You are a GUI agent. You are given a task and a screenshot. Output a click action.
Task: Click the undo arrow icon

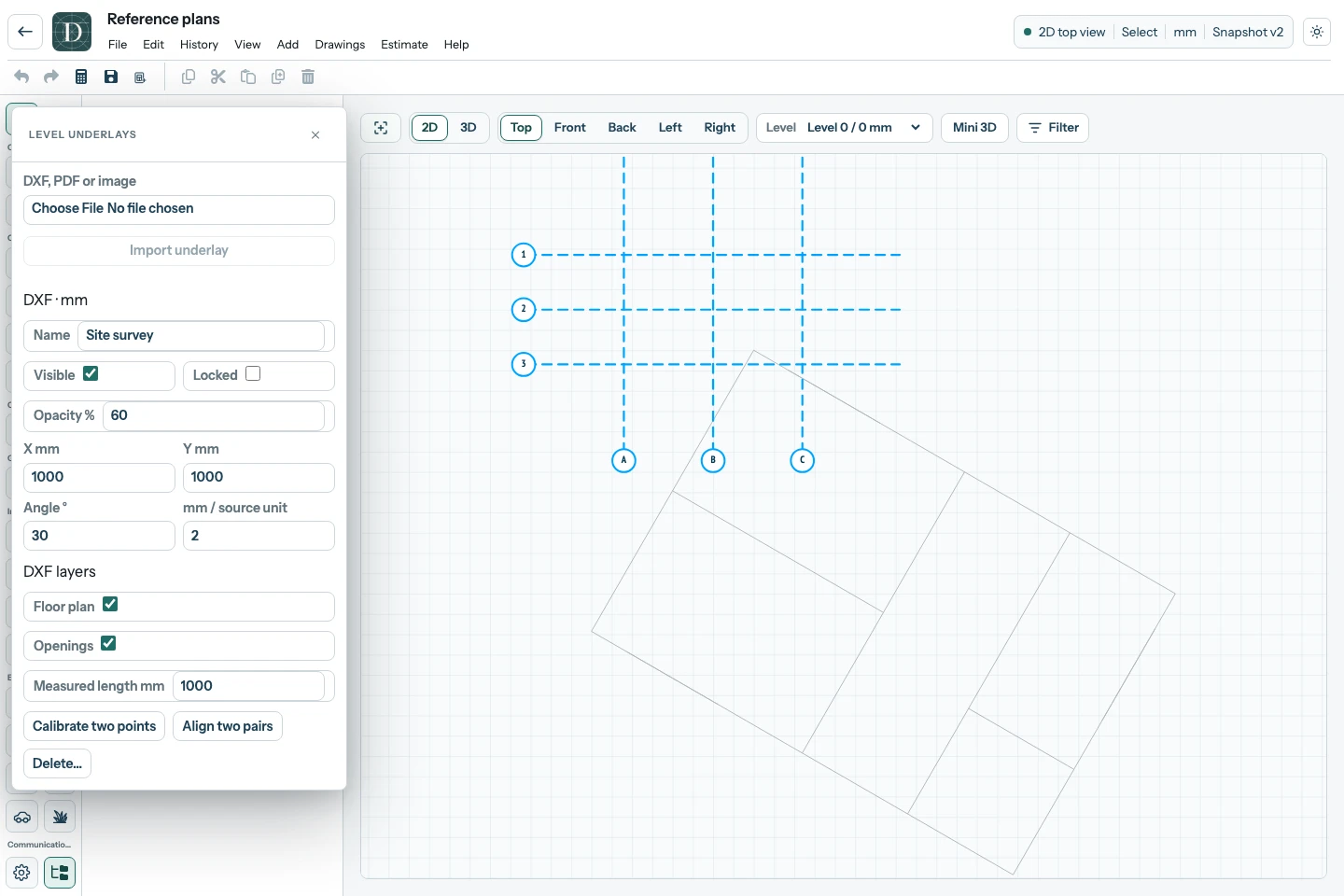click(21, 77)
